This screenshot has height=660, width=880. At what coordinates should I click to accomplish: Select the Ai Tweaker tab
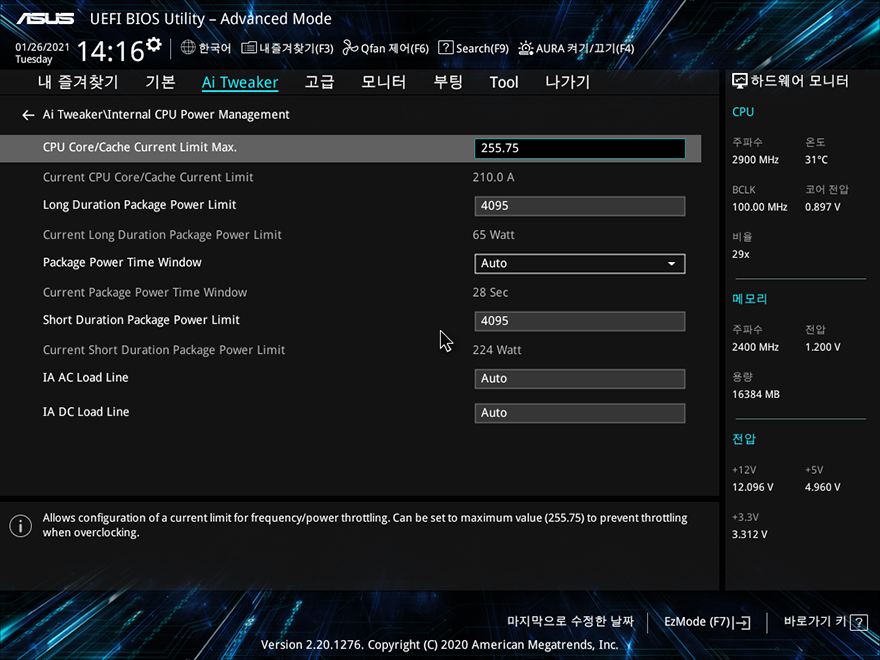pos(240,82)
